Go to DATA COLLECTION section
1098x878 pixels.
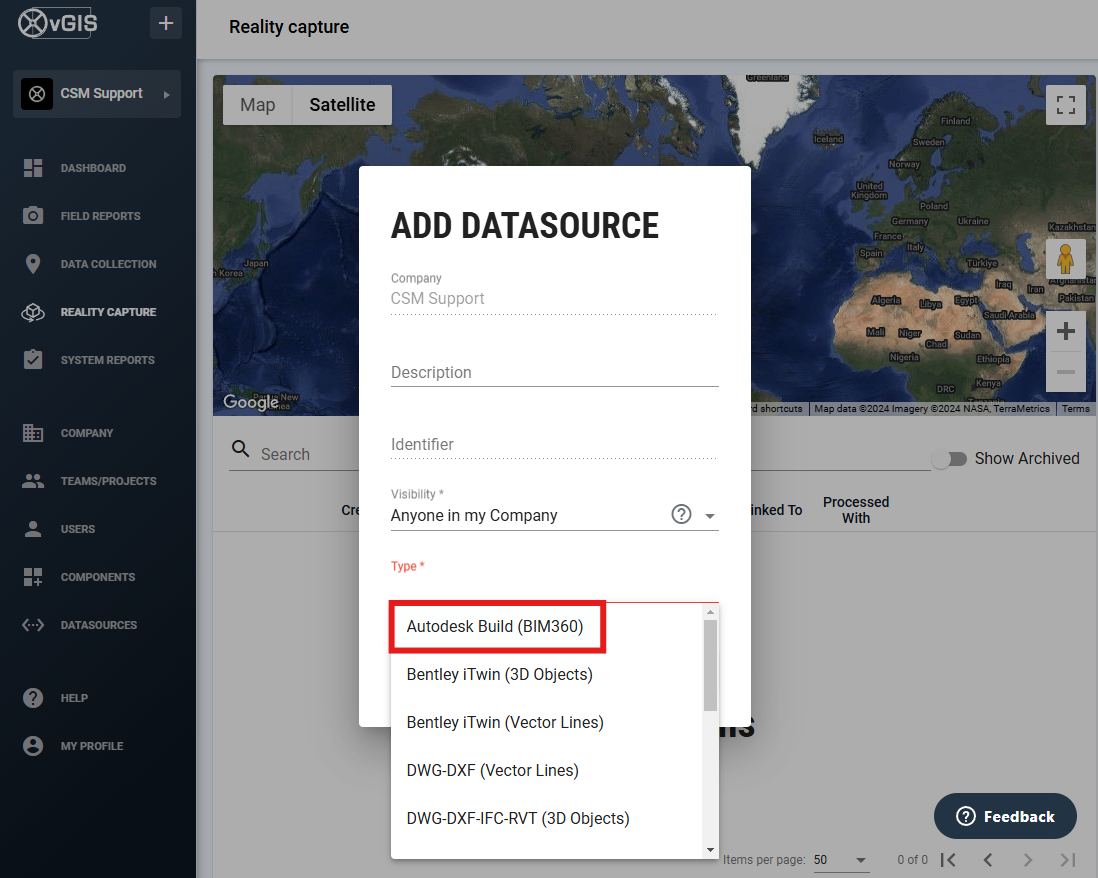[x=109, y=264]
